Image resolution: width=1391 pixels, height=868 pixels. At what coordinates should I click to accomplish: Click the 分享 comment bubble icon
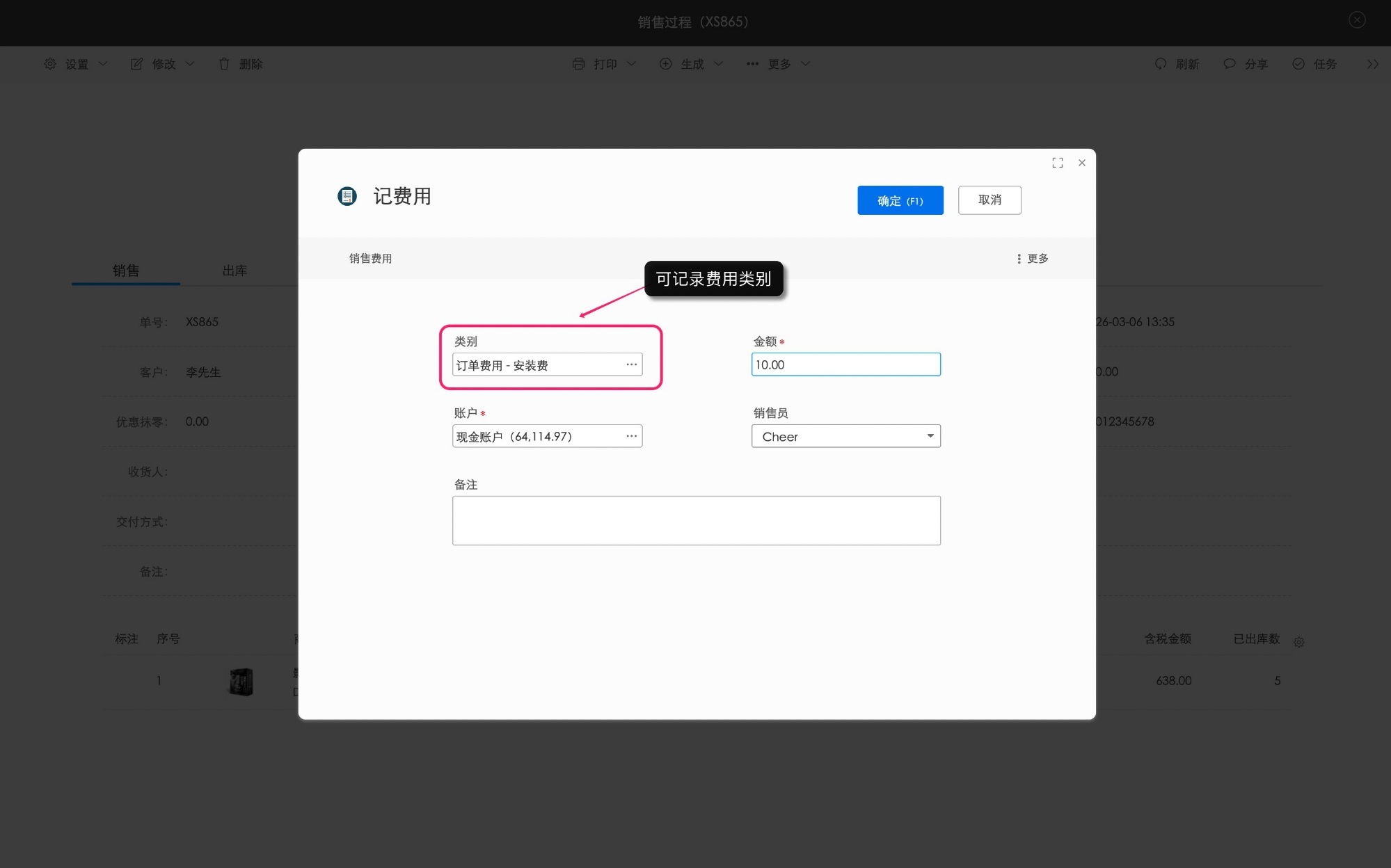click(1229, 63)
